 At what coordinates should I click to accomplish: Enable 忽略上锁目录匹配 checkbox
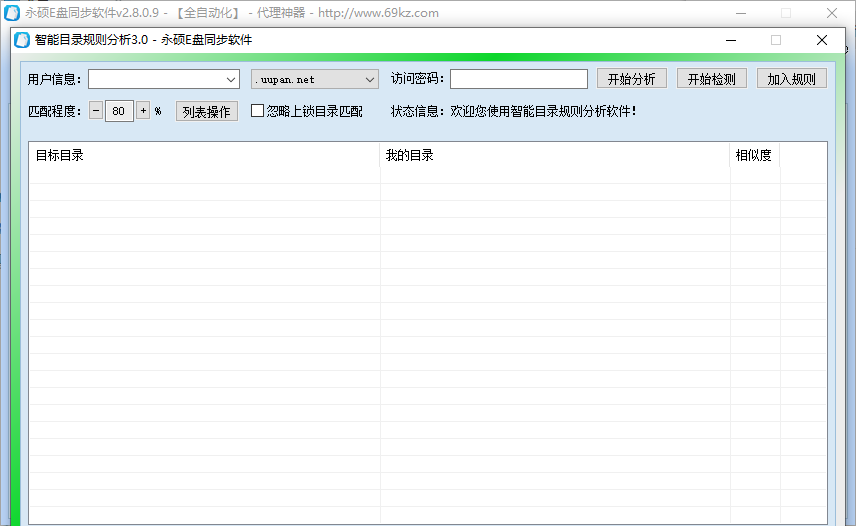click(x=257, y=111)
